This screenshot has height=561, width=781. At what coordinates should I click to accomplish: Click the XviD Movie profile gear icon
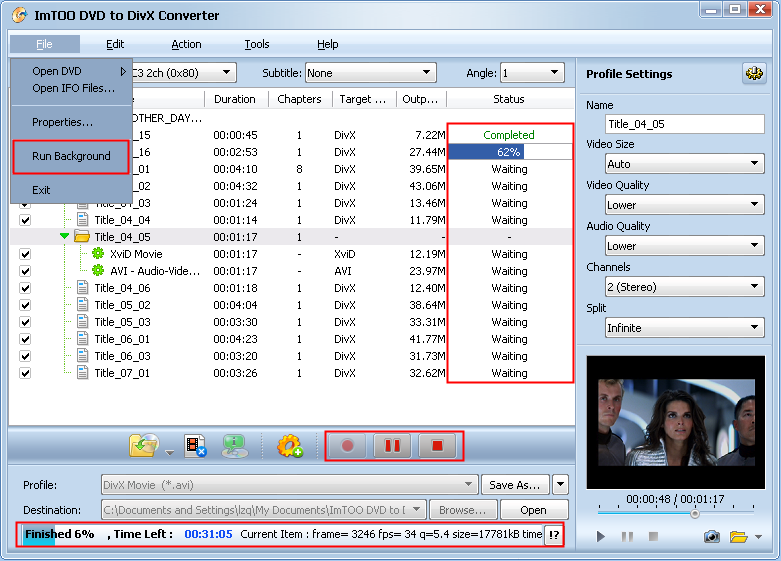point(98,254)
